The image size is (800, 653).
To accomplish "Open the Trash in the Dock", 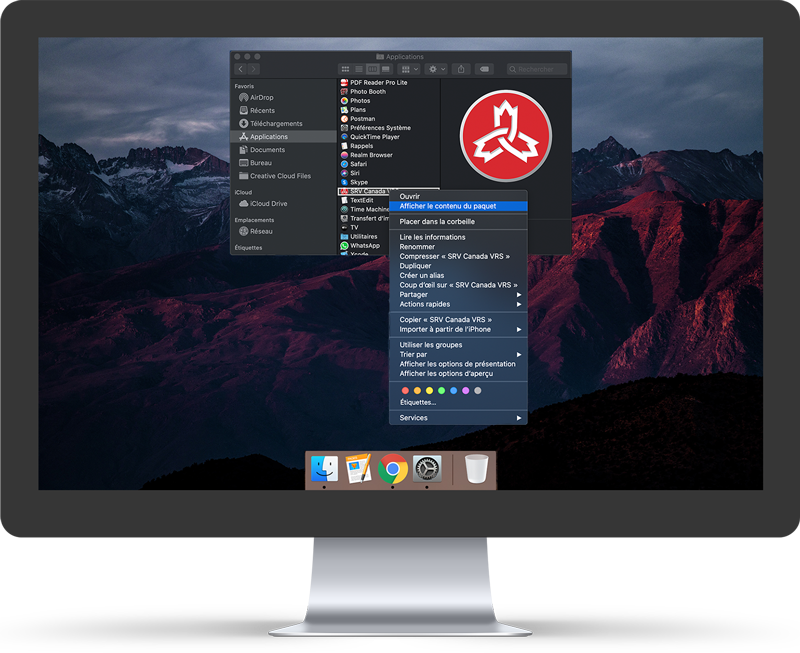I will point(477,468).
